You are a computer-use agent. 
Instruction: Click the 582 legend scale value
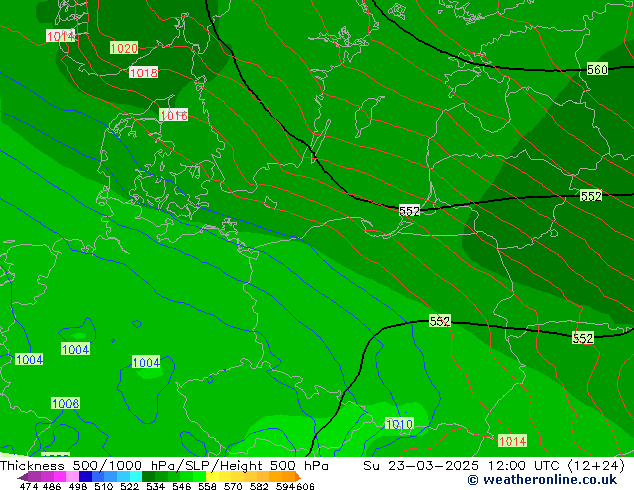pos(259,486)
